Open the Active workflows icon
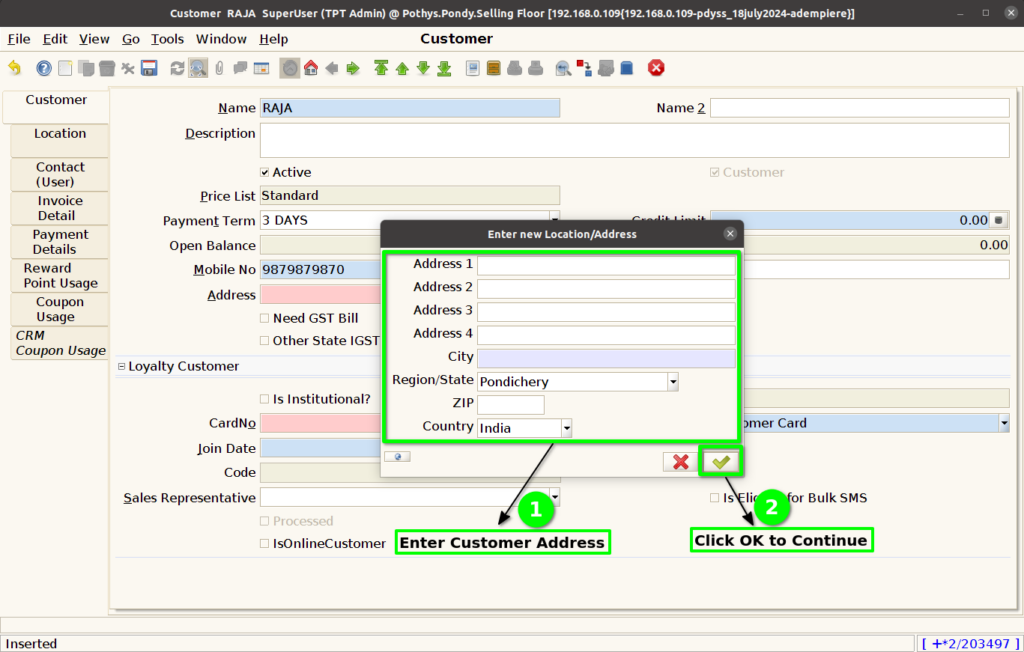Image resolution: width=1024 pixels, height=652 pixels. click(x=584, y=68)
